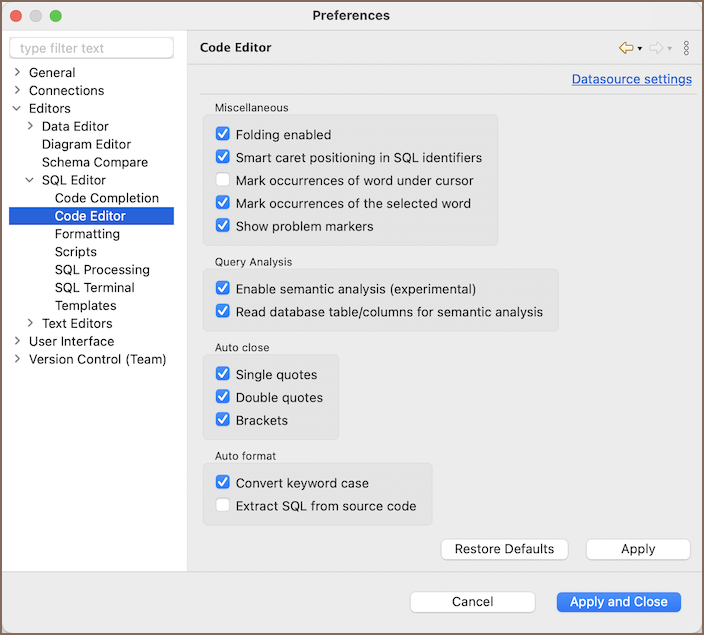Open the Datasource settings link

coord(631,79)
